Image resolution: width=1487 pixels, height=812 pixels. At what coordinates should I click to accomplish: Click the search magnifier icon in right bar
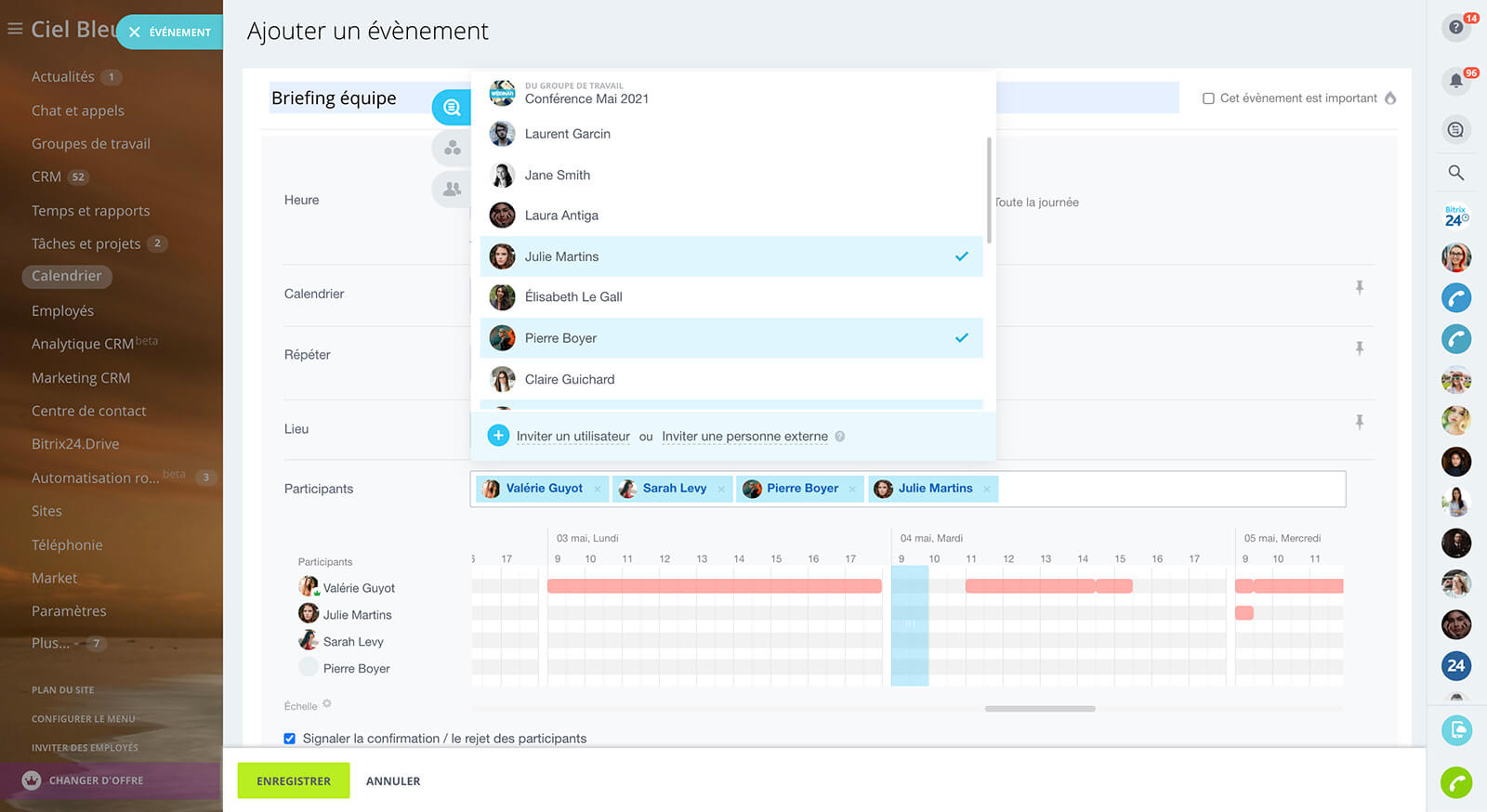pyautogui.click(x=1455, y=173)
